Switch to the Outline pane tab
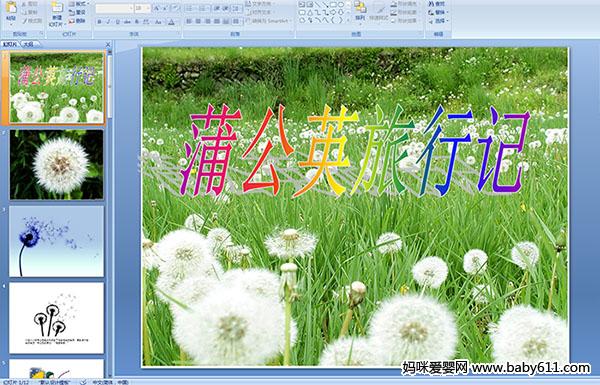The width and height of the screenshot is (600, 385). pyautogui.click(x=27, y=44)
